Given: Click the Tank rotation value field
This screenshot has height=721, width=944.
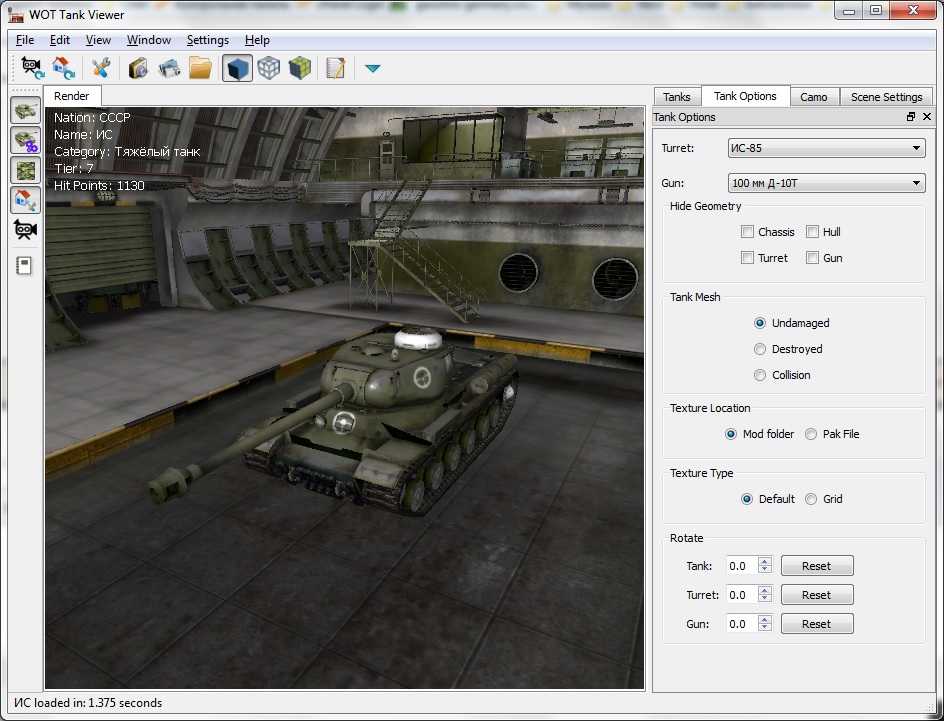Looking at the screenshot, I should (x=741, y=566).
